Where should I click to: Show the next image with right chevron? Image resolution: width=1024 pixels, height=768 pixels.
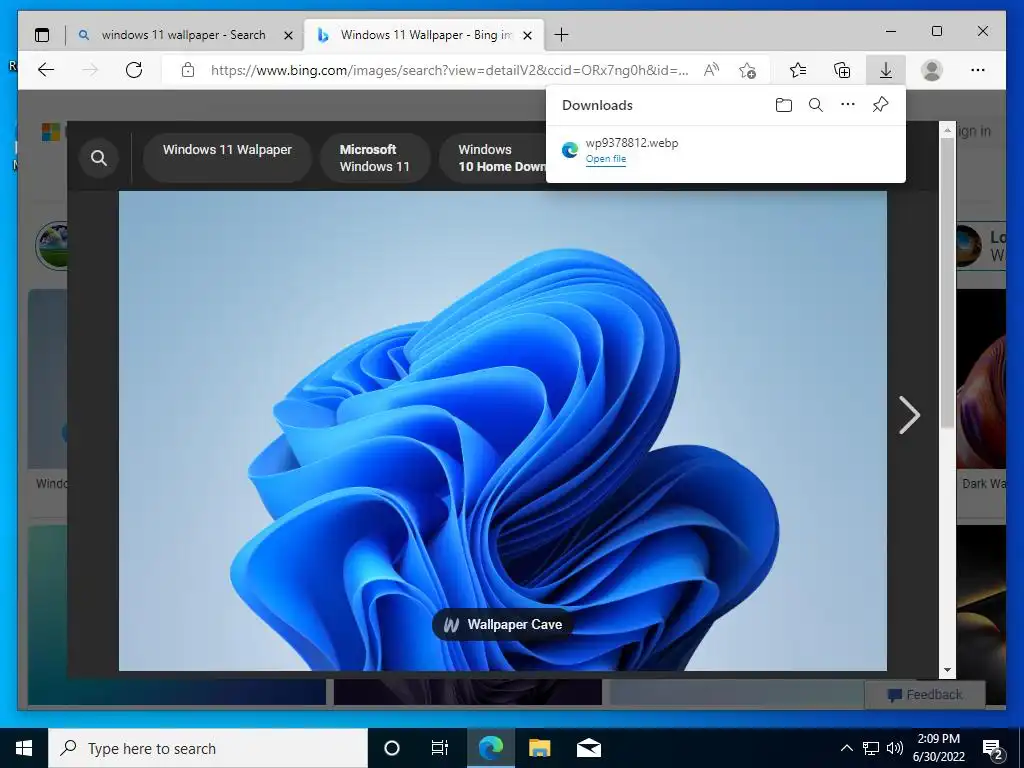coord(909,415)
